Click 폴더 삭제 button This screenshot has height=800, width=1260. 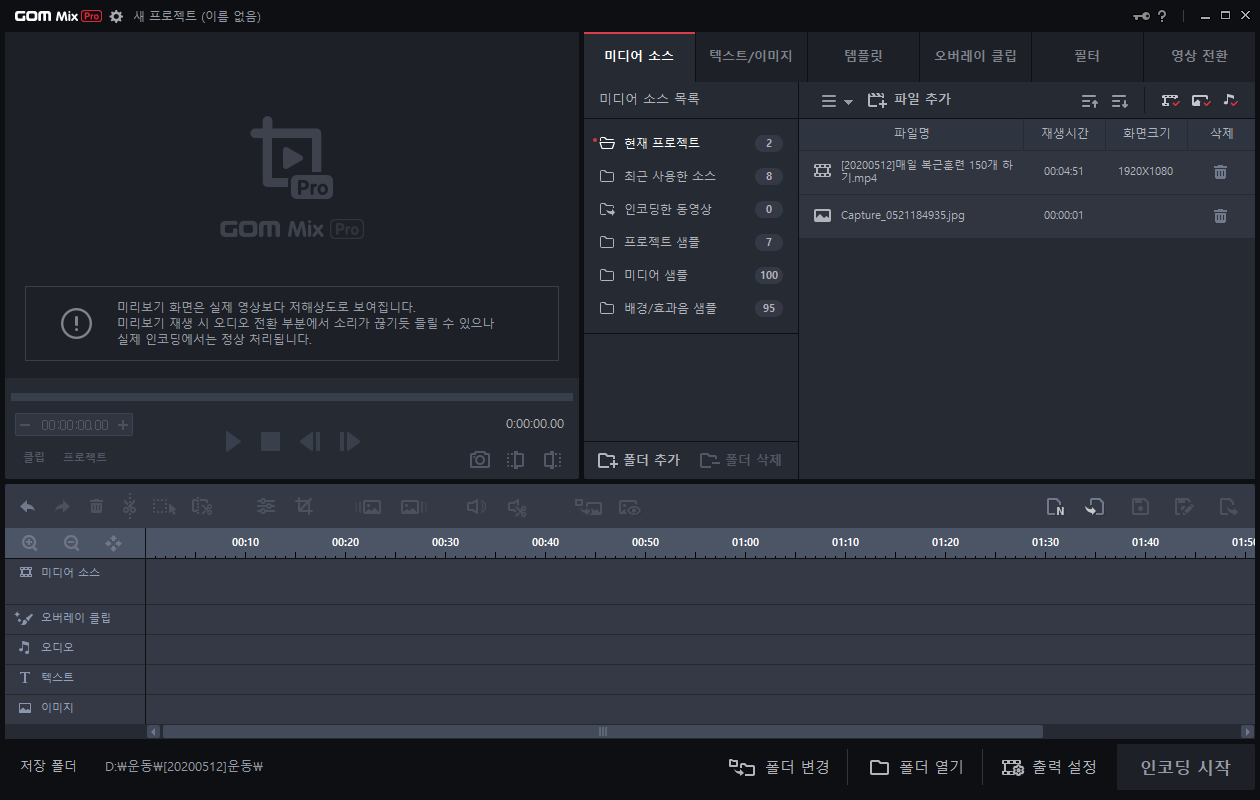(x=741, y=460)
